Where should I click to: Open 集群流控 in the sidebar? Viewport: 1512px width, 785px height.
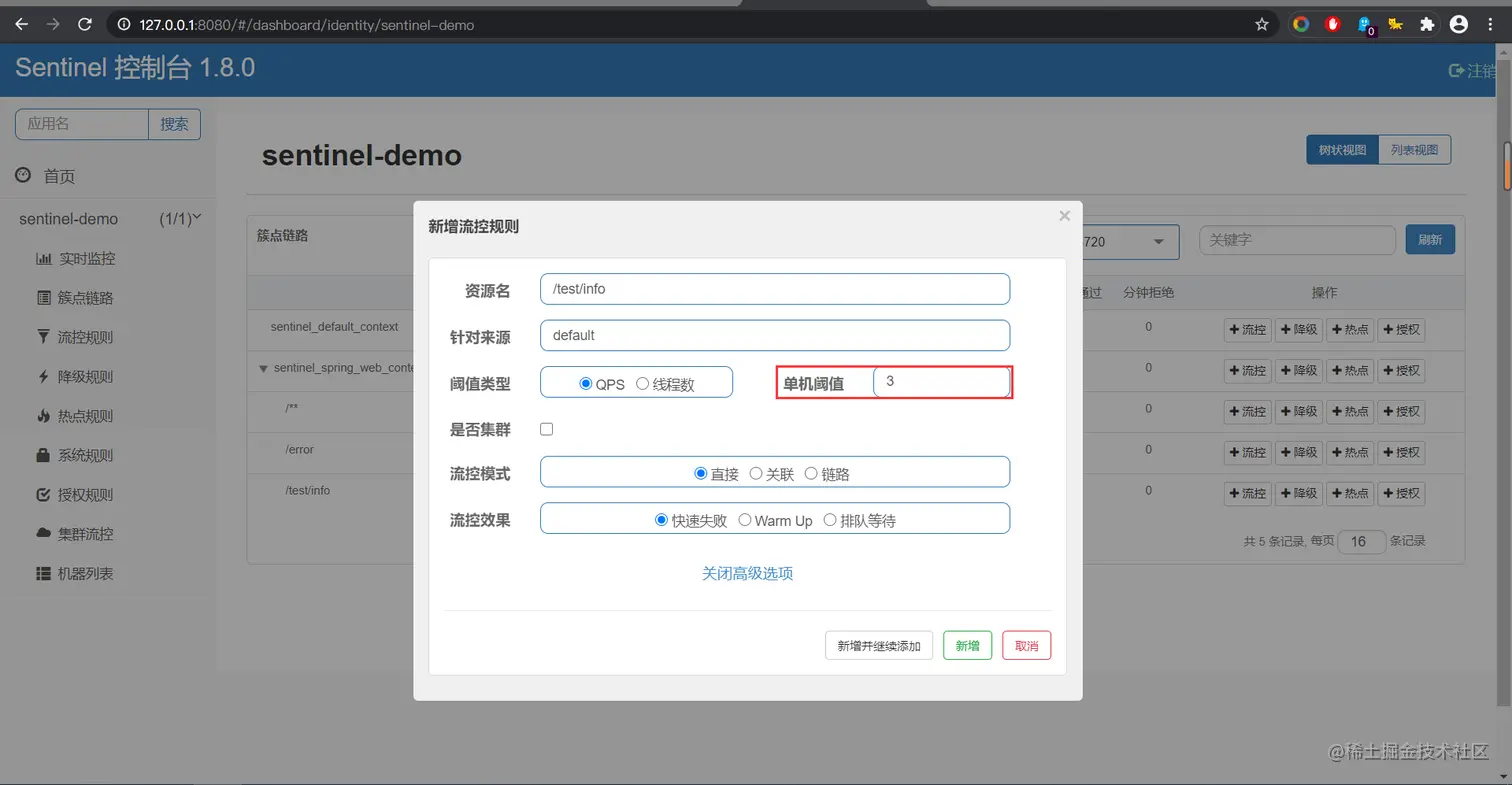click(x=75, y=534)
